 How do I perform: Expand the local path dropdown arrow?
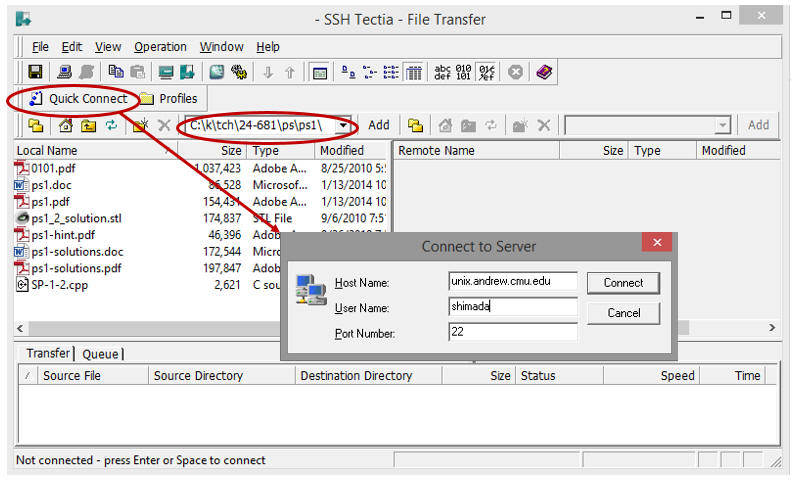click(343, 125)
